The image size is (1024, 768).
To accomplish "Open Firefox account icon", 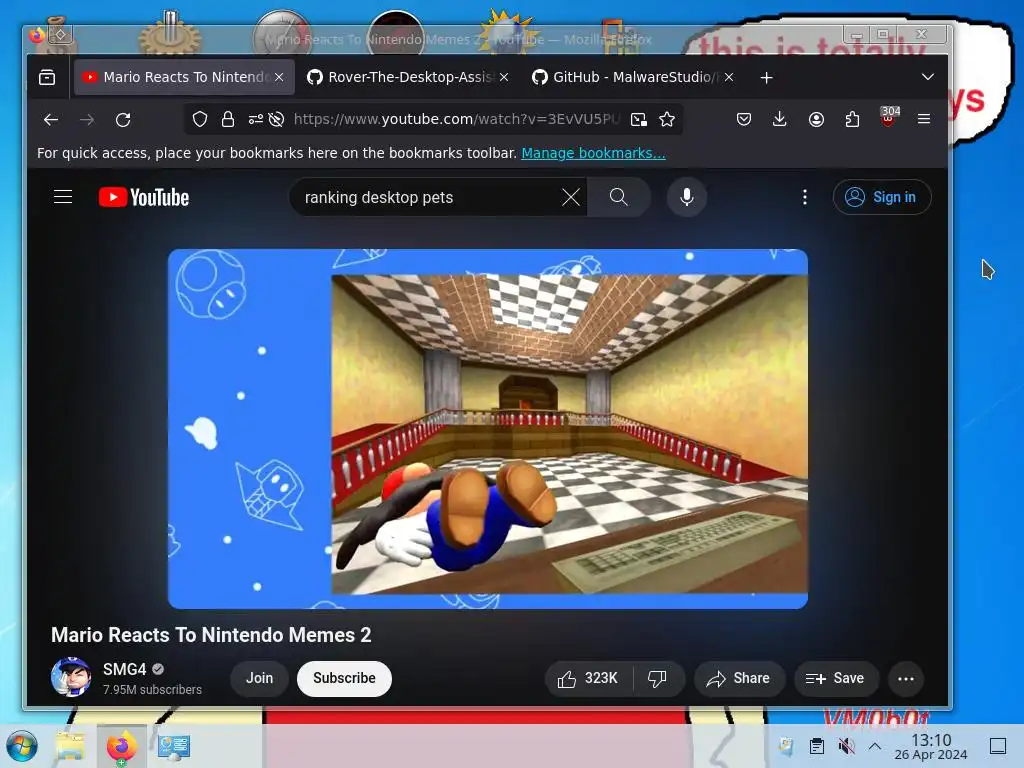I will [x=816, y=119].
